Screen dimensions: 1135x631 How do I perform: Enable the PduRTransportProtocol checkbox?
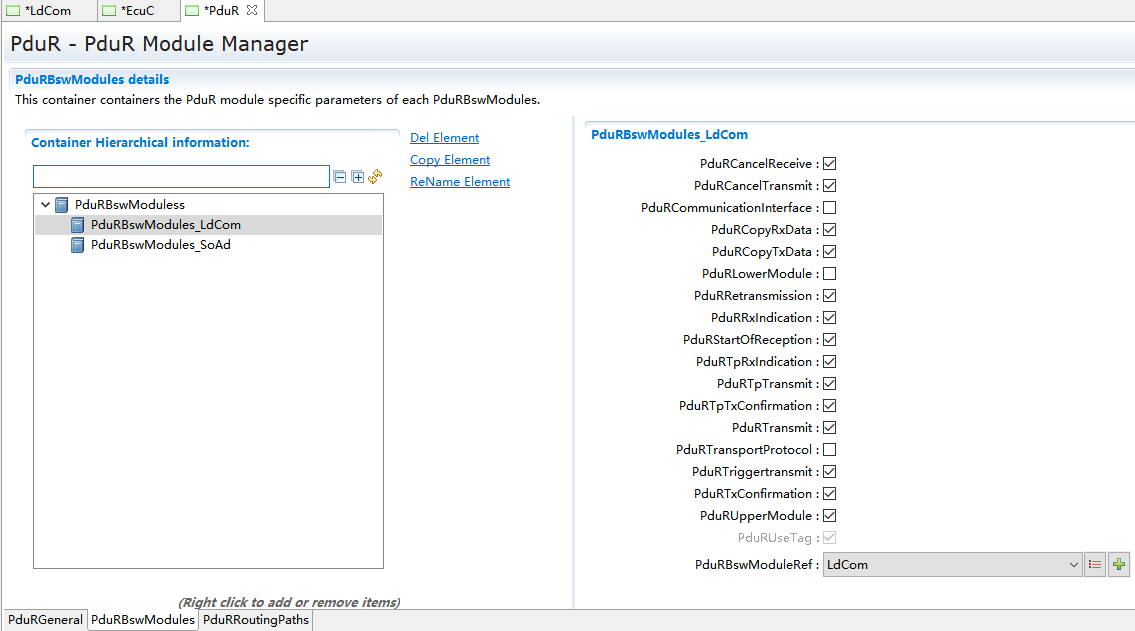coord(829,450)
